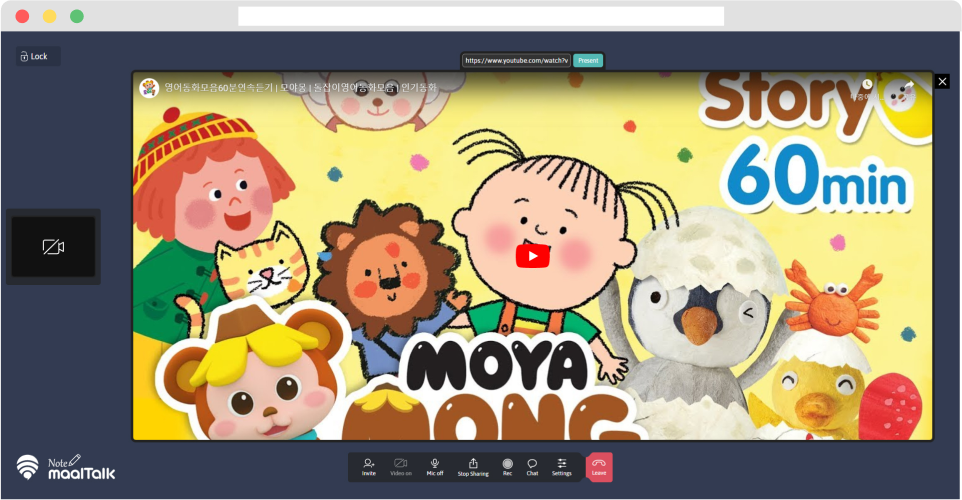Click the Watch later clock icon
This screenshot has width=962, height=500.
pos(867,86)
